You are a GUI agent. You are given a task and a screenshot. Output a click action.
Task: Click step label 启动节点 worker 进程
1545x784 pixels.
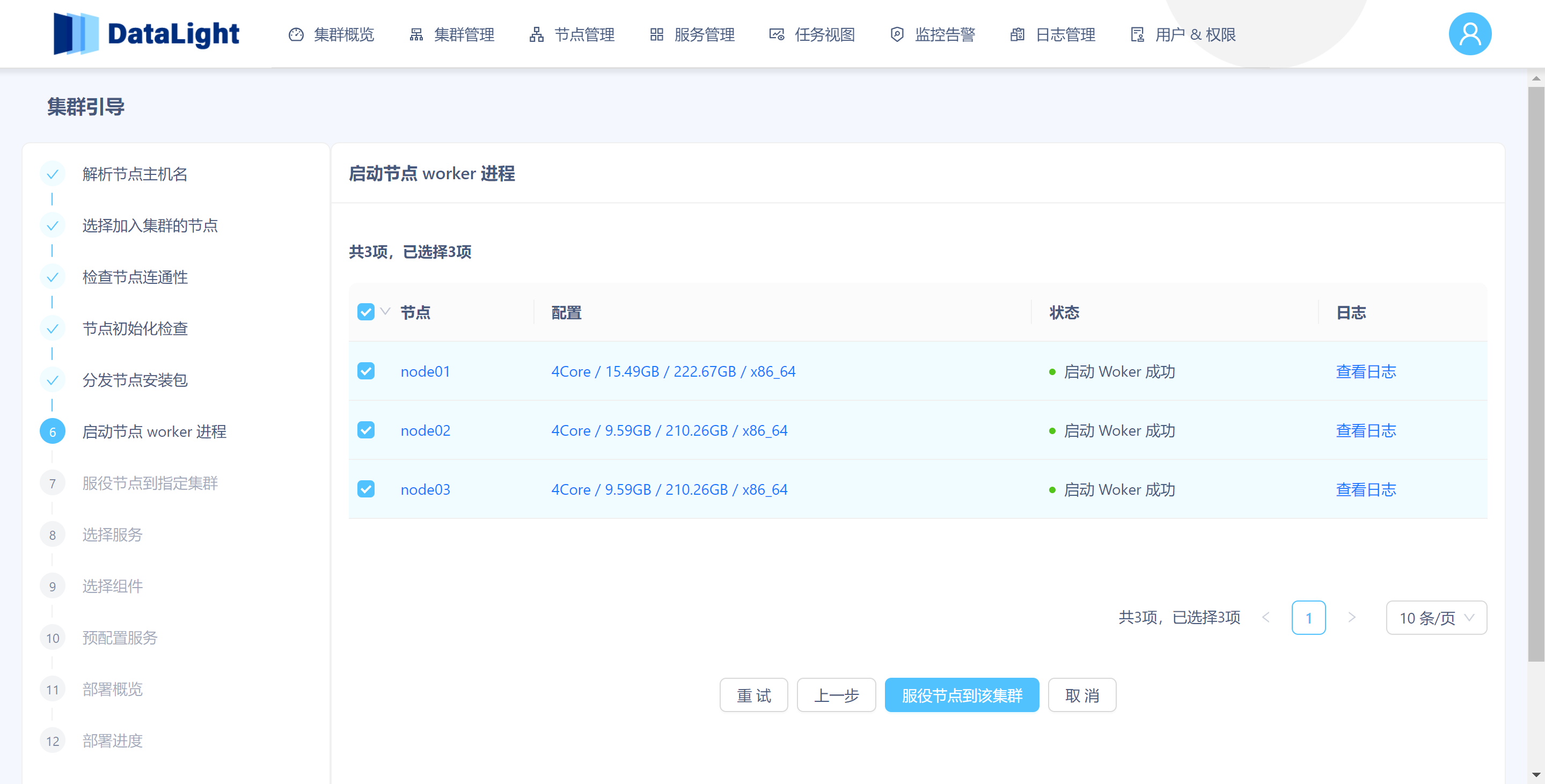pyautogui.click(x=154, y=432)
